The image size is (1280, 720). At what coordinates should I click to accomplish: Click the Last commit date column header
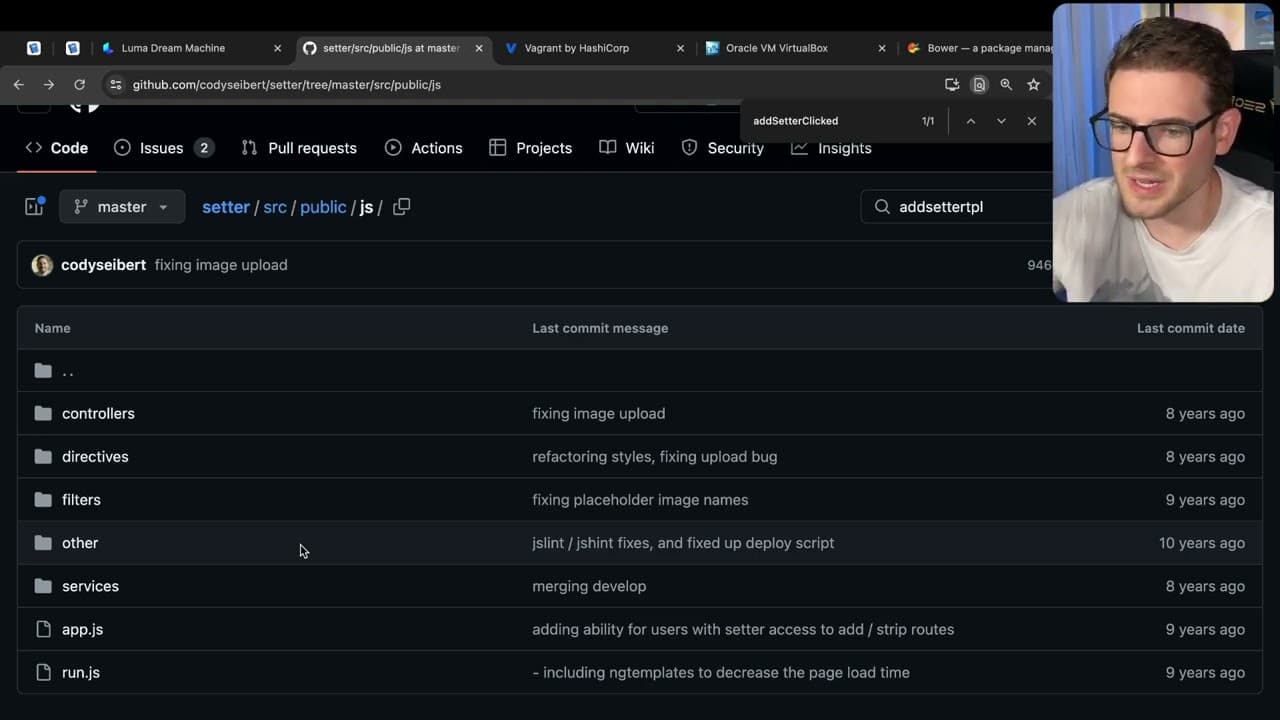pos(1191,328)
